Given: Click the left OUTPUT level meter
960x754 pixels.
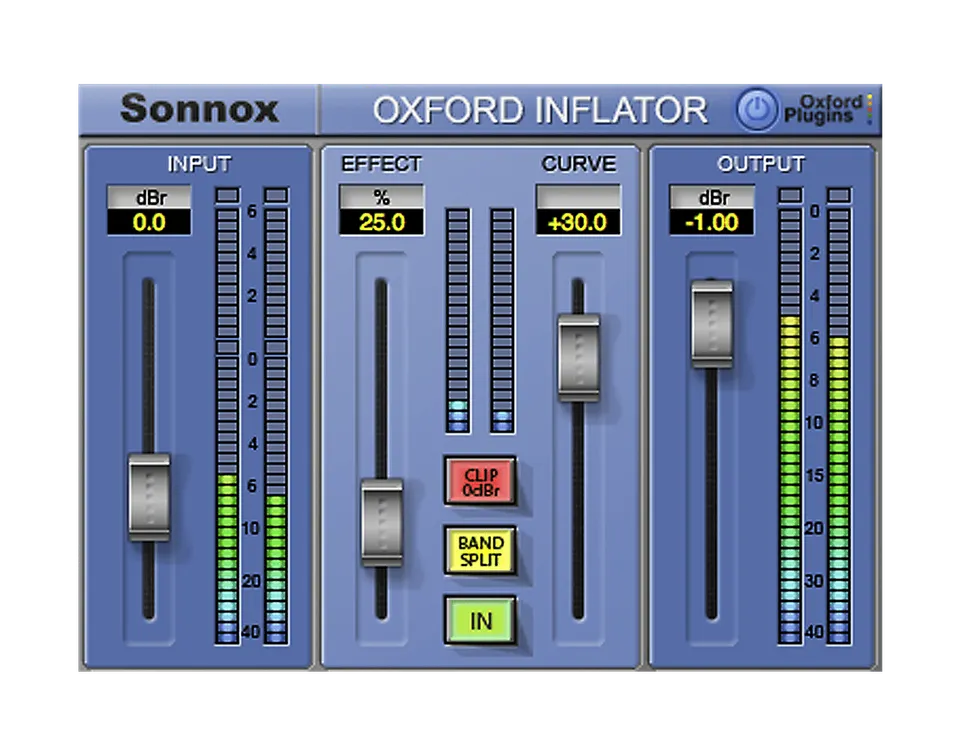Looking at the screenshot, I should pyautogui.click(x=790, y=426).
